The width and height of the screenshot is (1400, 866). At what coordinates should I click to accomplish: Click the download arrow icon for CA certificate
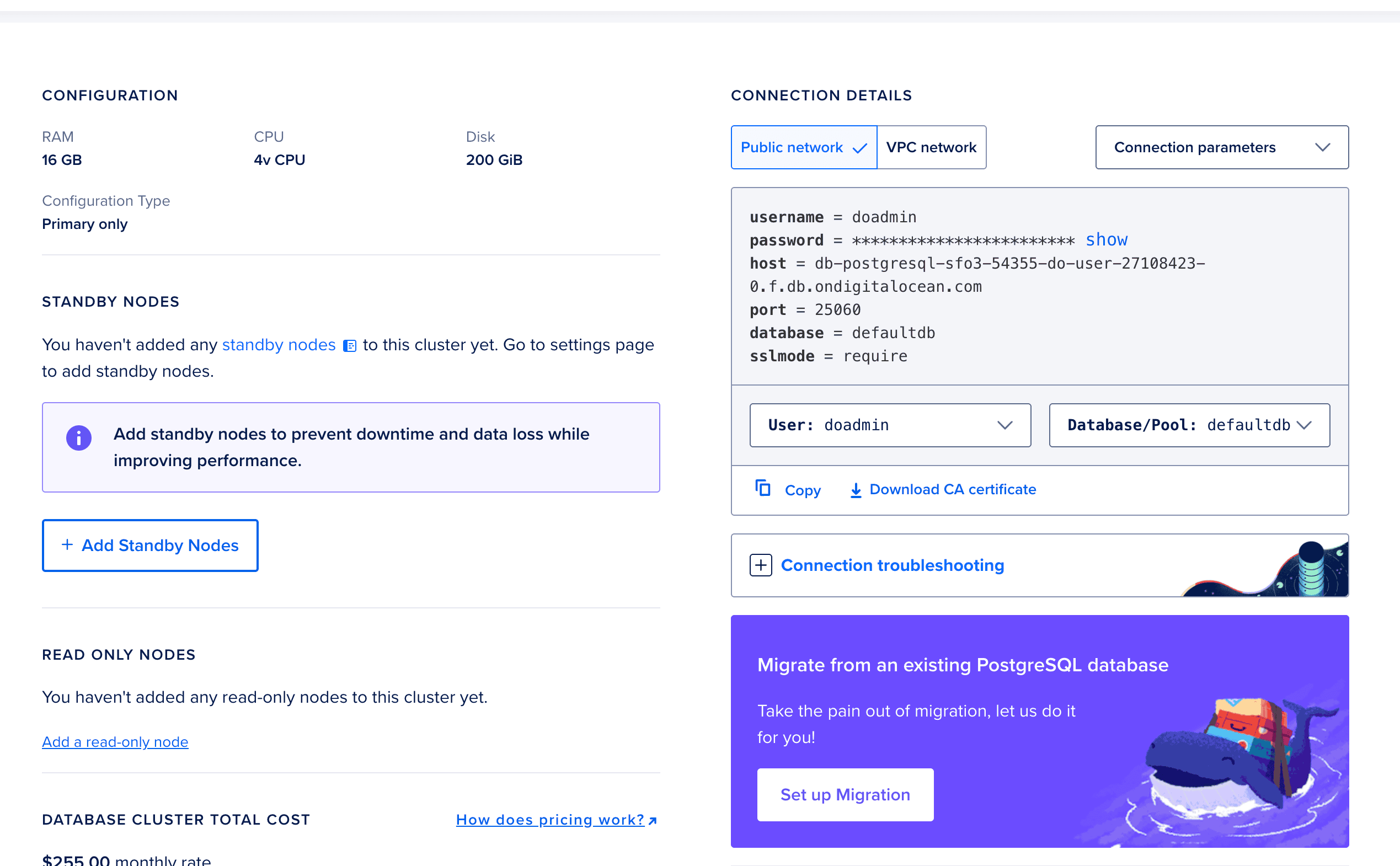(x=856, y=490)
